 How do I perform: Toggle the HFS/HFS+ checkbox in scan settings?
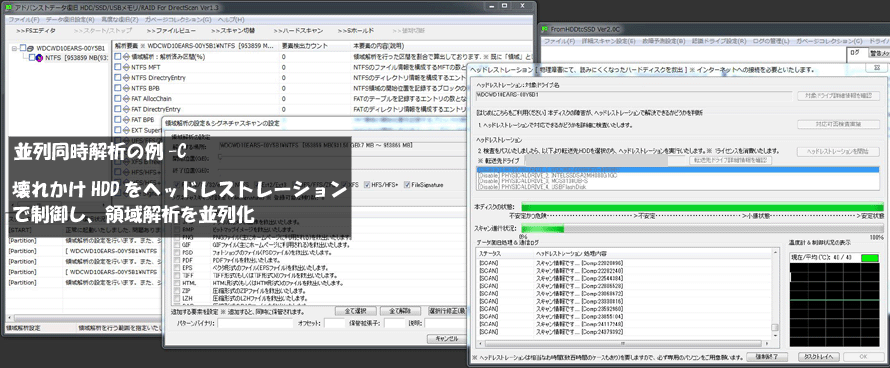[x=367, y=185]
